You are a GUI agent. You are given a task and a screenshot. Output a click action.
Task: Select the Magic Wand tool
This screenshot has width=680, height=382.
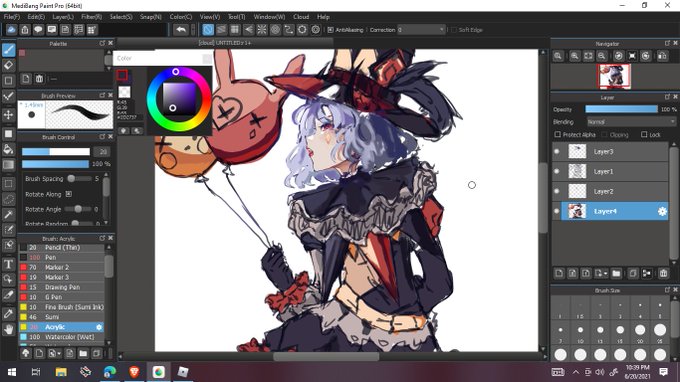tap(8, 214)
